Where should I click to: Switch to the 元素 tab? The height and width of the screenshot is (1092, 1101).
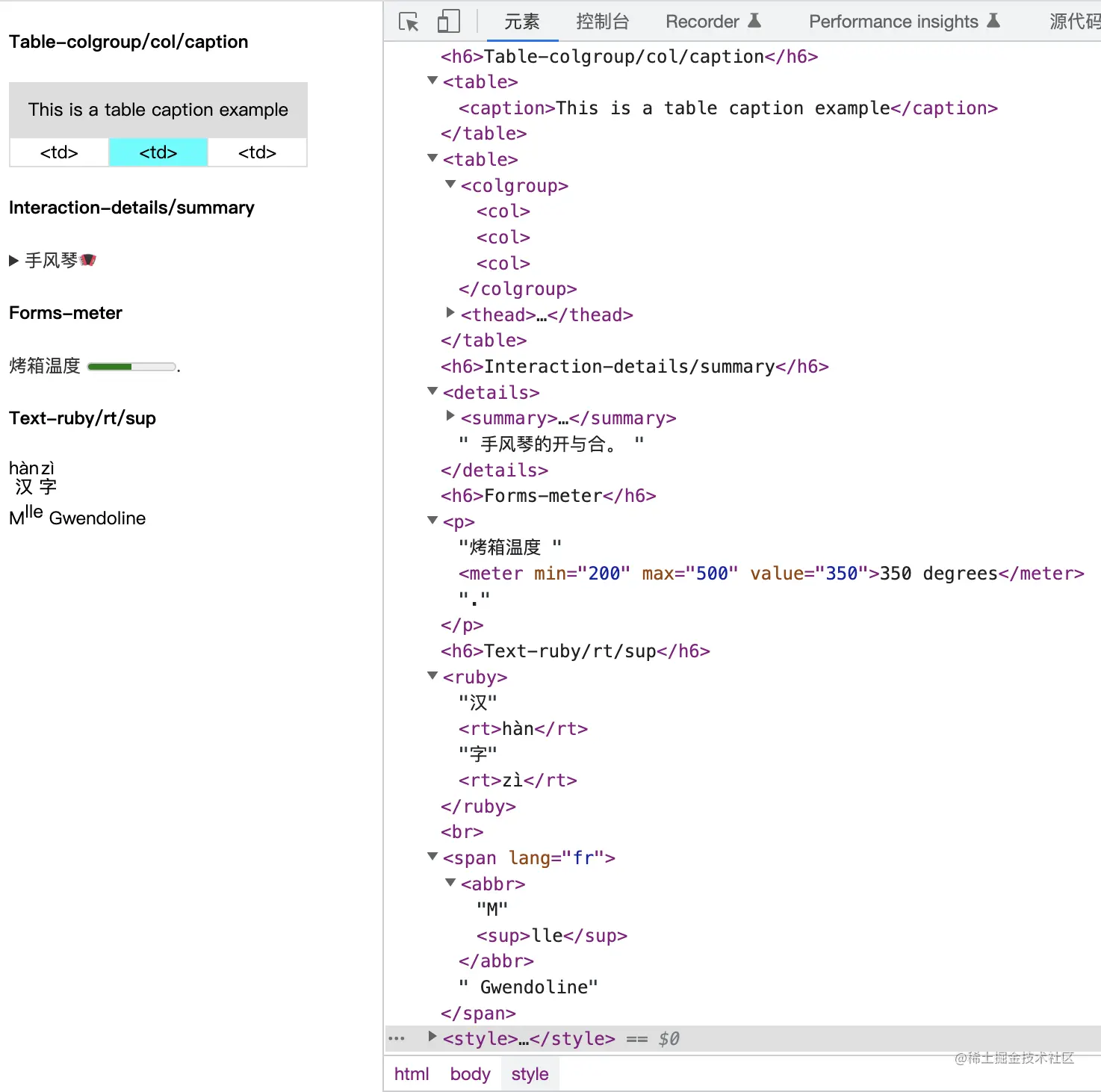pyautogui.click(x=521, y=22)
